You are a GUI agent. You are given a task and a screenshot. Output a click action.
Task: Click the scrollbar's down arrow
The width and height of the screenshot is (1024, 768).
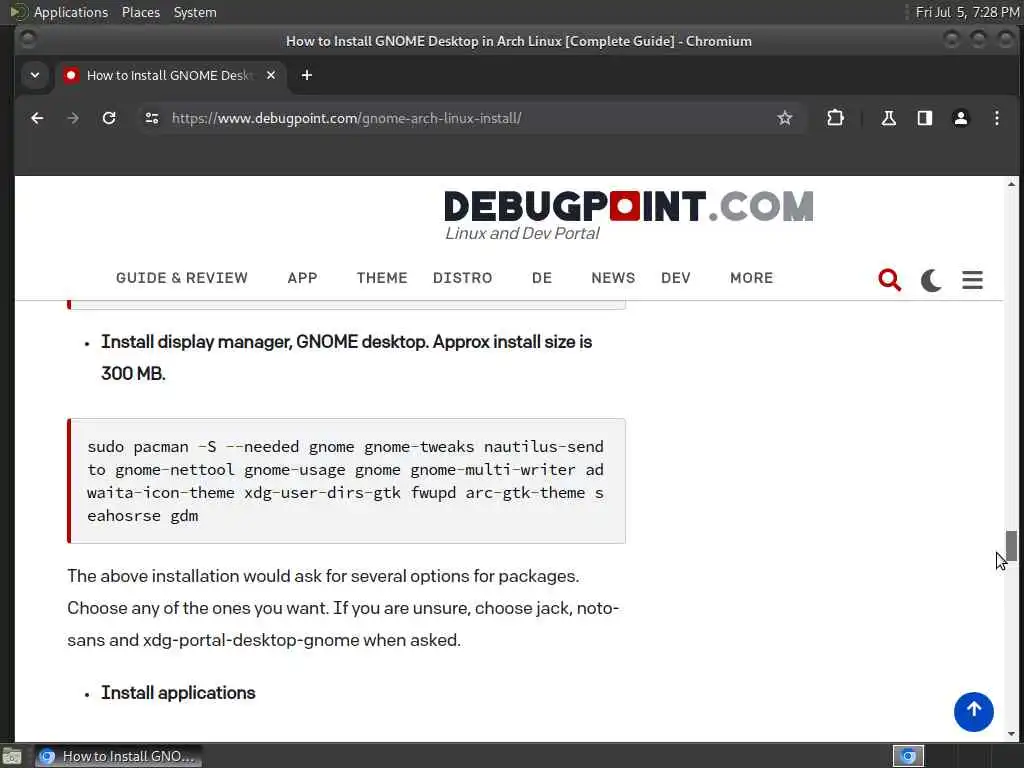1011,734
